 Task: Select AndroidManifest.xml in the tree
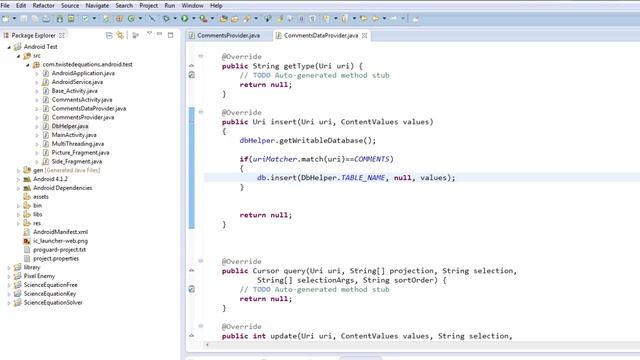point(60,232)
